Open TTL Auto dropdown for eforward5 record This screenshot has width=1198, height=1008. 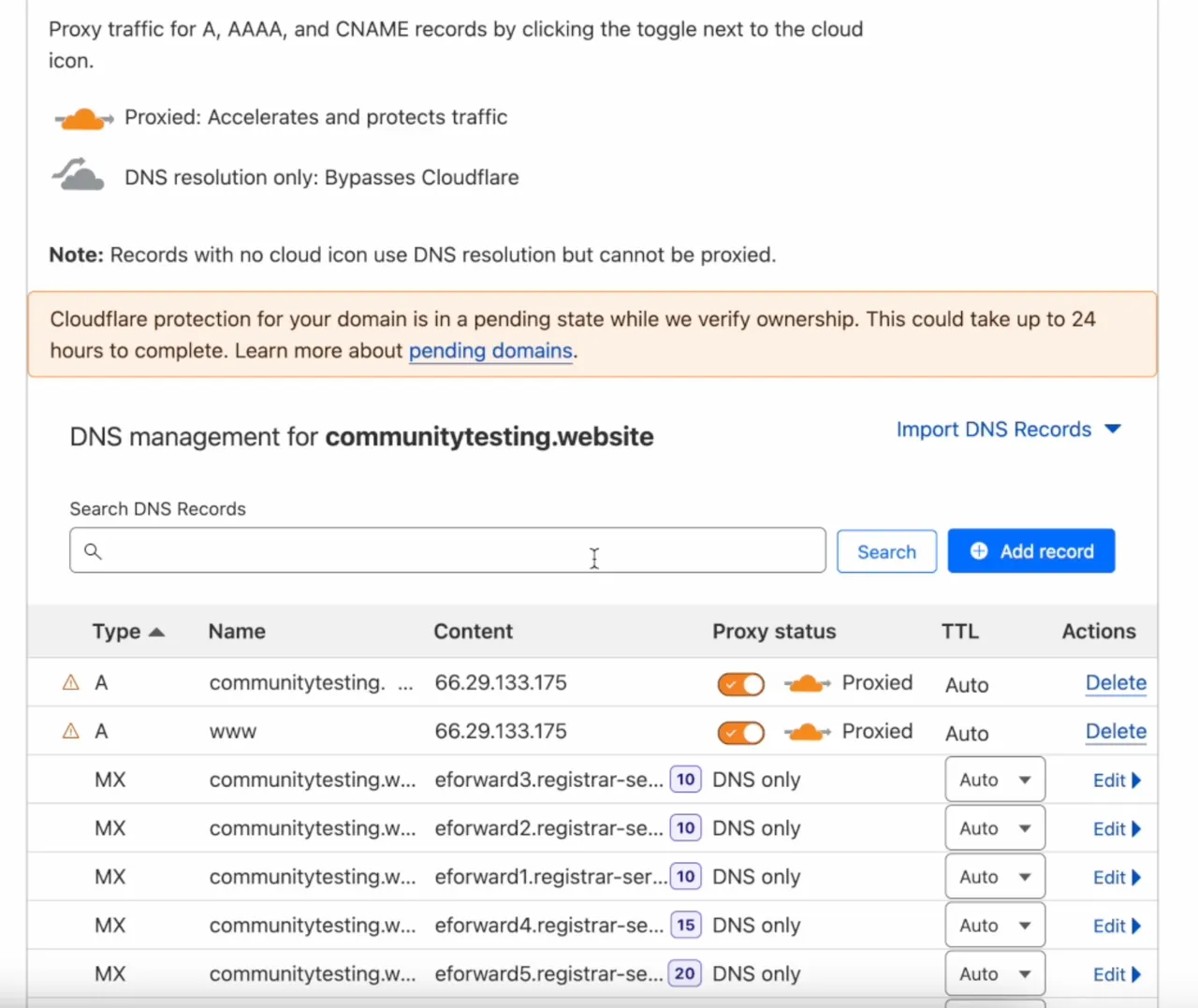pos(995,974)
